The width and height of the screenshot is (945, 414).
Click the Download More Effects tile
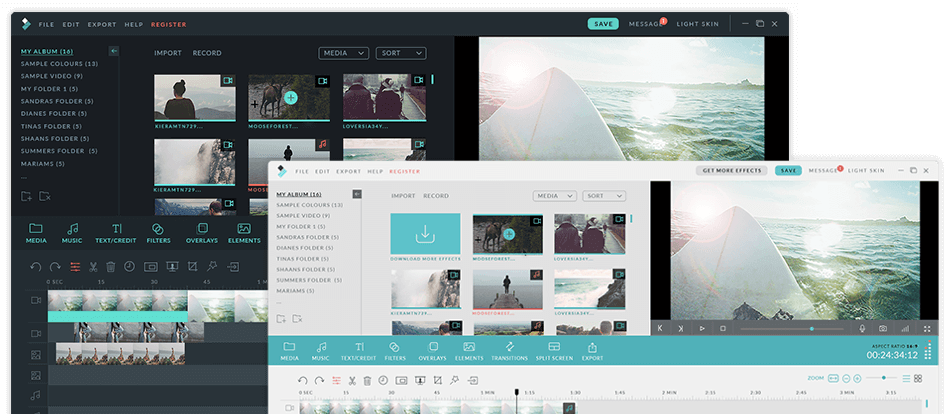426,236
